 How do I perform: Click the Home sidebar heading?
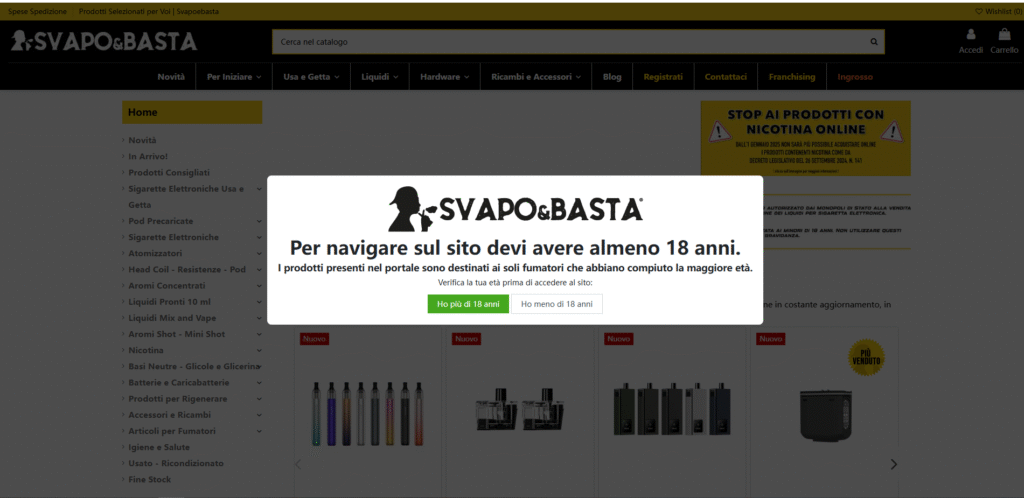[192, 112]
